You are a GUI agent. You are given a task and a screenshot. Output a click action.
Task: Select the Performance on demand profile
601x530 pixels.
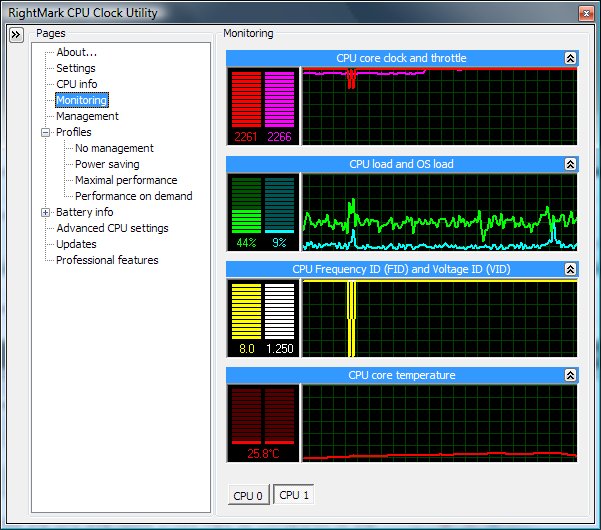133,196
